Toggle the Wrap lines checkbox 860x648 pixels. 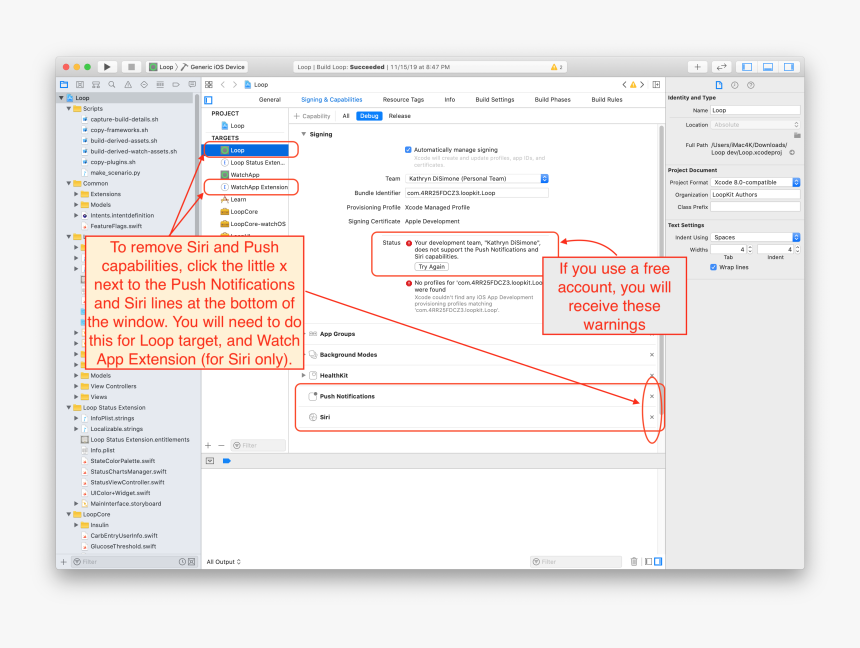tap(713, 267)
